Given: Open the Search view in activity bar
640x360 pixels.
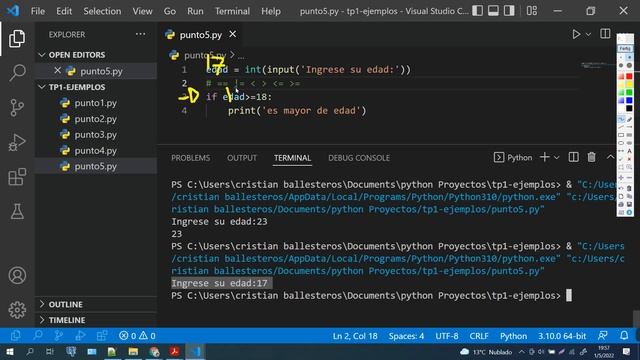Looking at the screenshot, I should pos(17,73).
